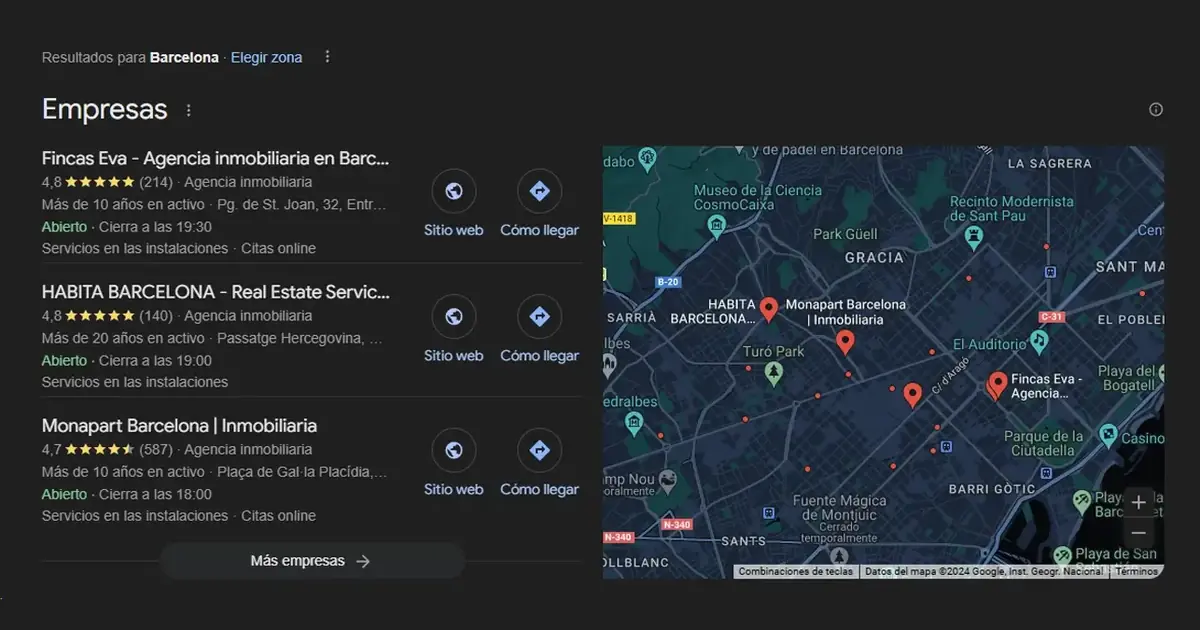
Task: Select the Fincas Eva map pin
Action: [x=997, y=384]
